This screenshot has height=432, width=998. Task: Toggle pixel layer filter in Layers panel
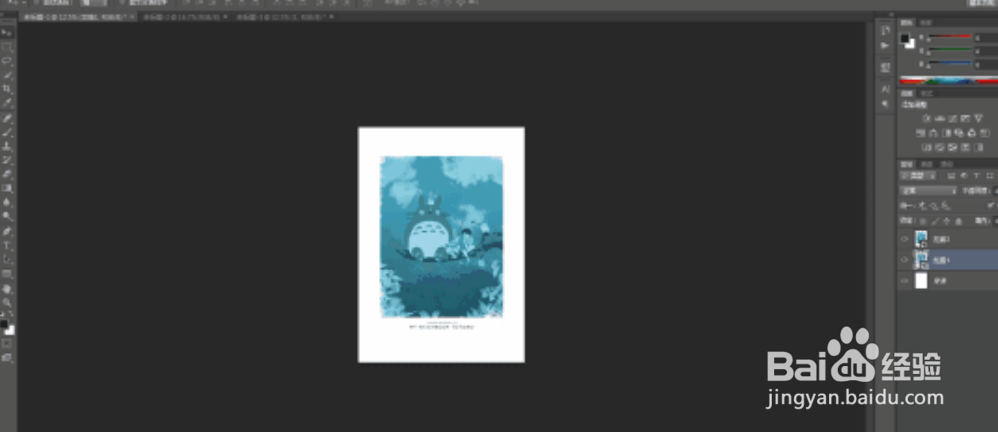(x=952, y=176)
